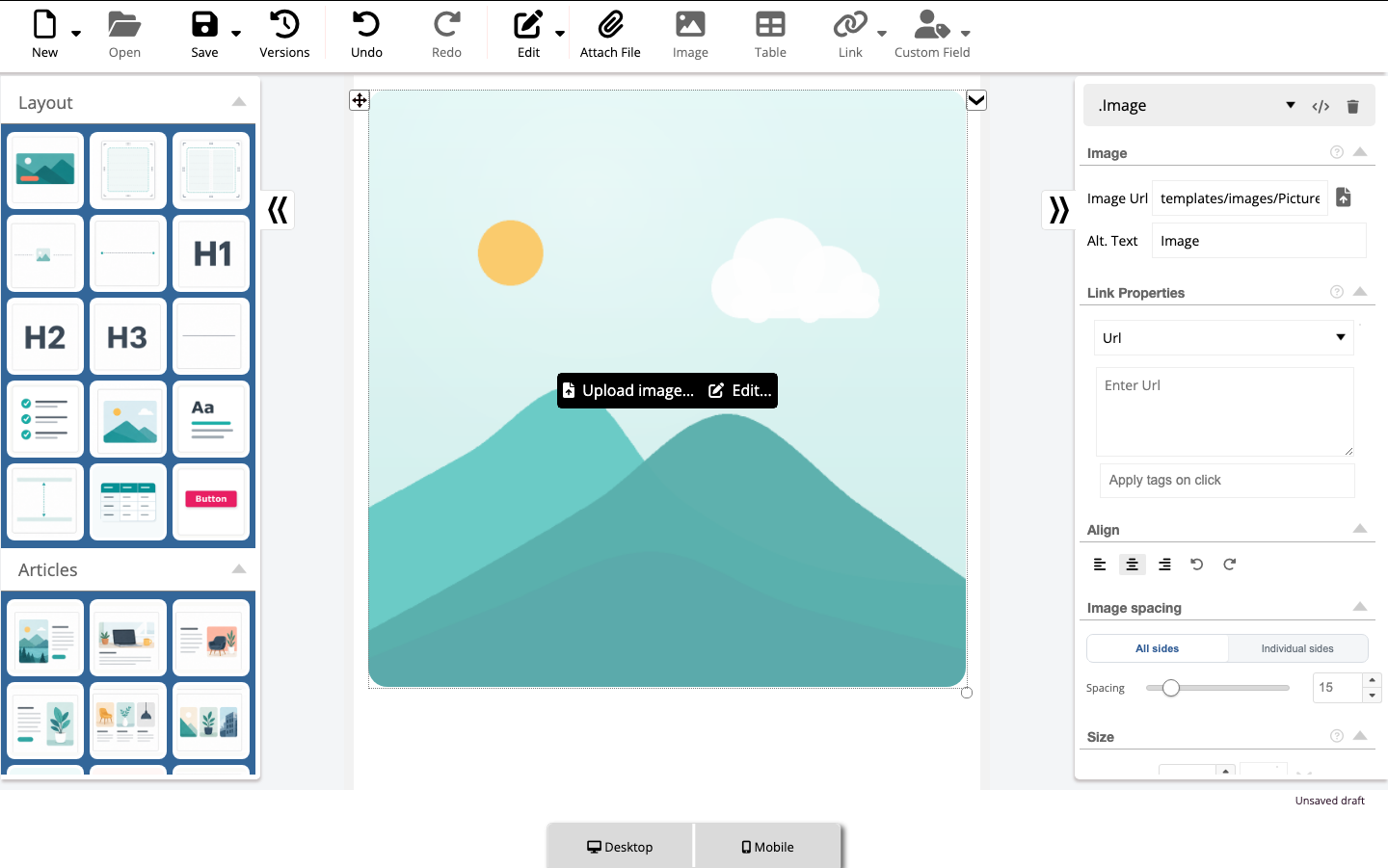Select the H1 heading block
Screen dimensions: 1388x868
(211, 253)
